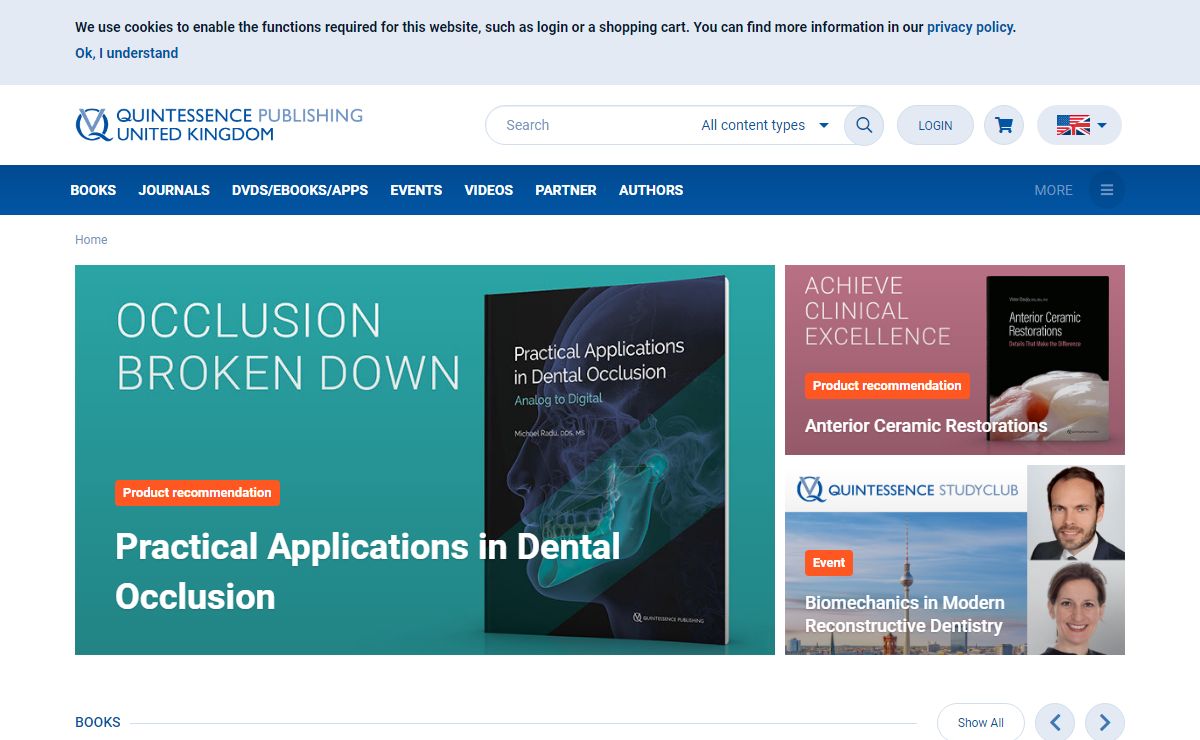Open the PARTNER menu
This screenshot has width=1200, height=740.
(566, 190)
